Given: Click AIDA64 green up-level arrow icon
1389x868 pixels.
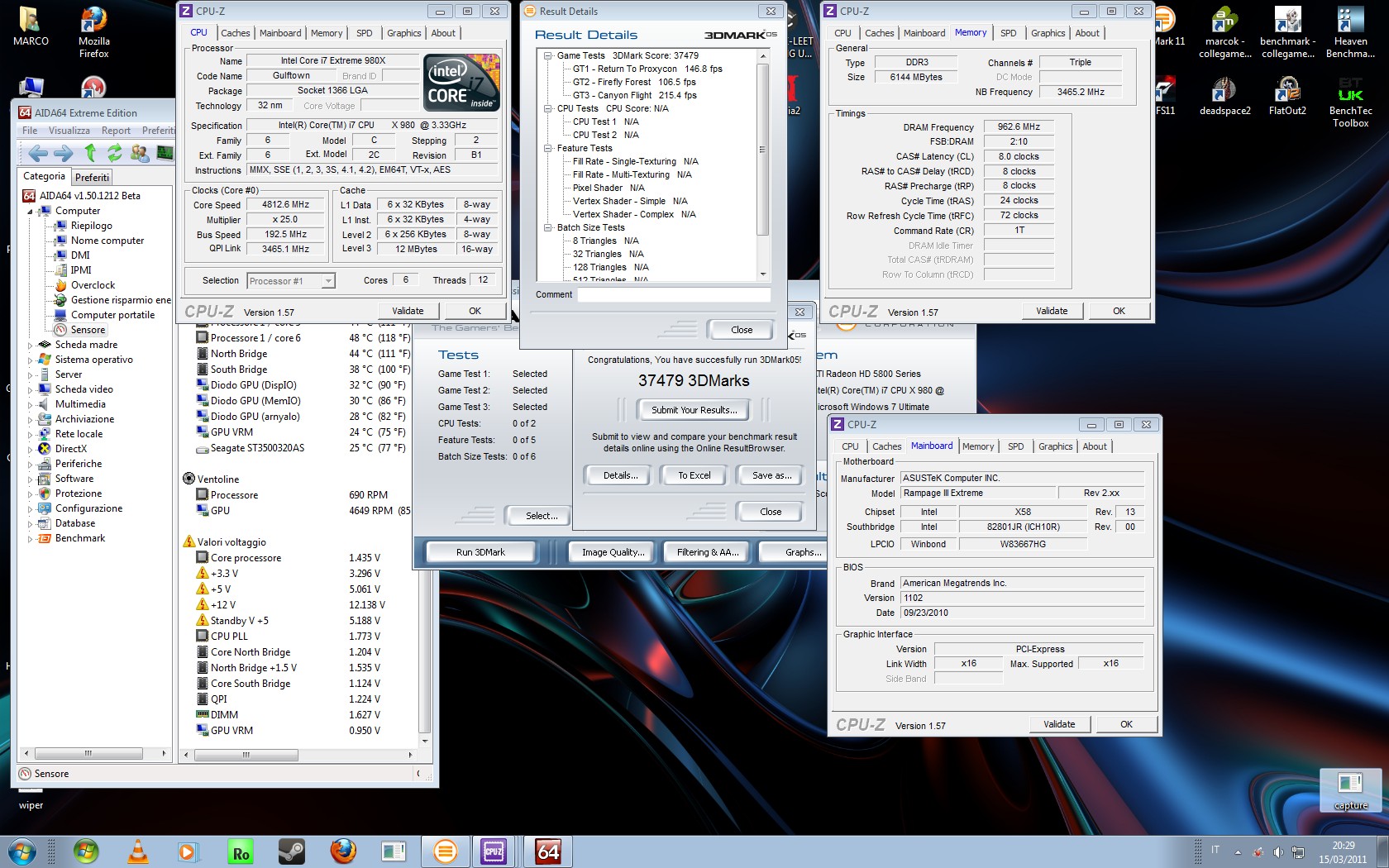Looking at the screenshot, I should [x=90, y=153].
